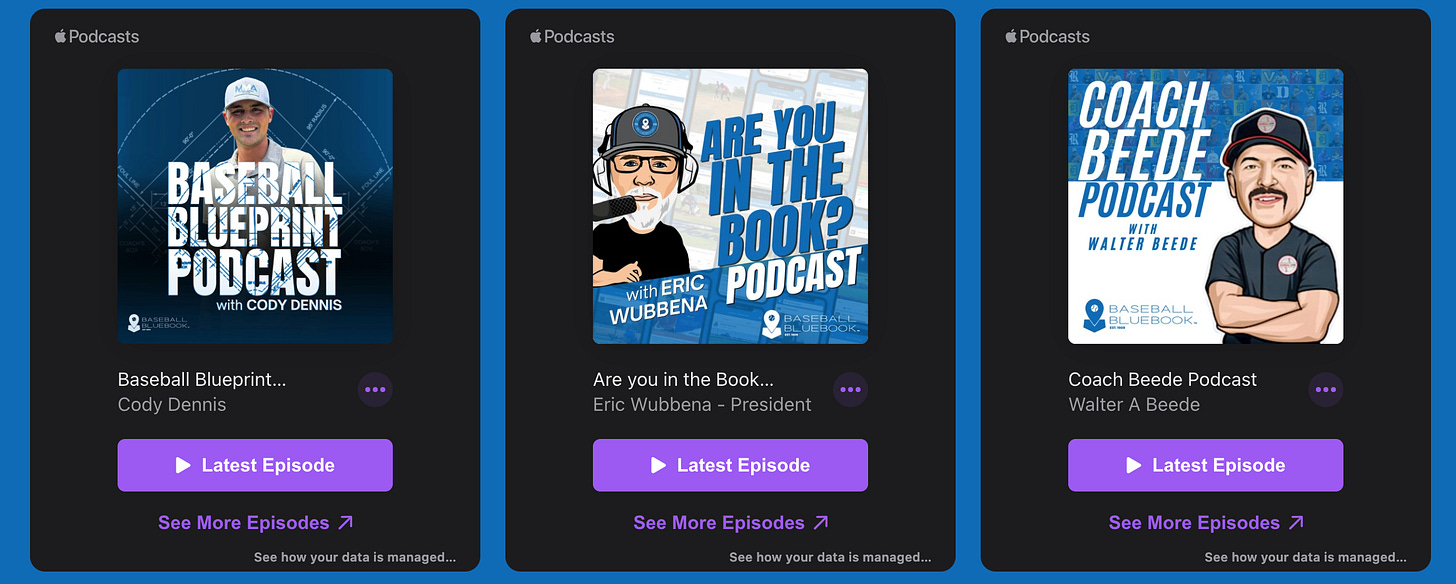Click Apple Podcasts logo on Cody Dennis card
Viewport: 1456px width, 584px height.
tap(97, 36)
